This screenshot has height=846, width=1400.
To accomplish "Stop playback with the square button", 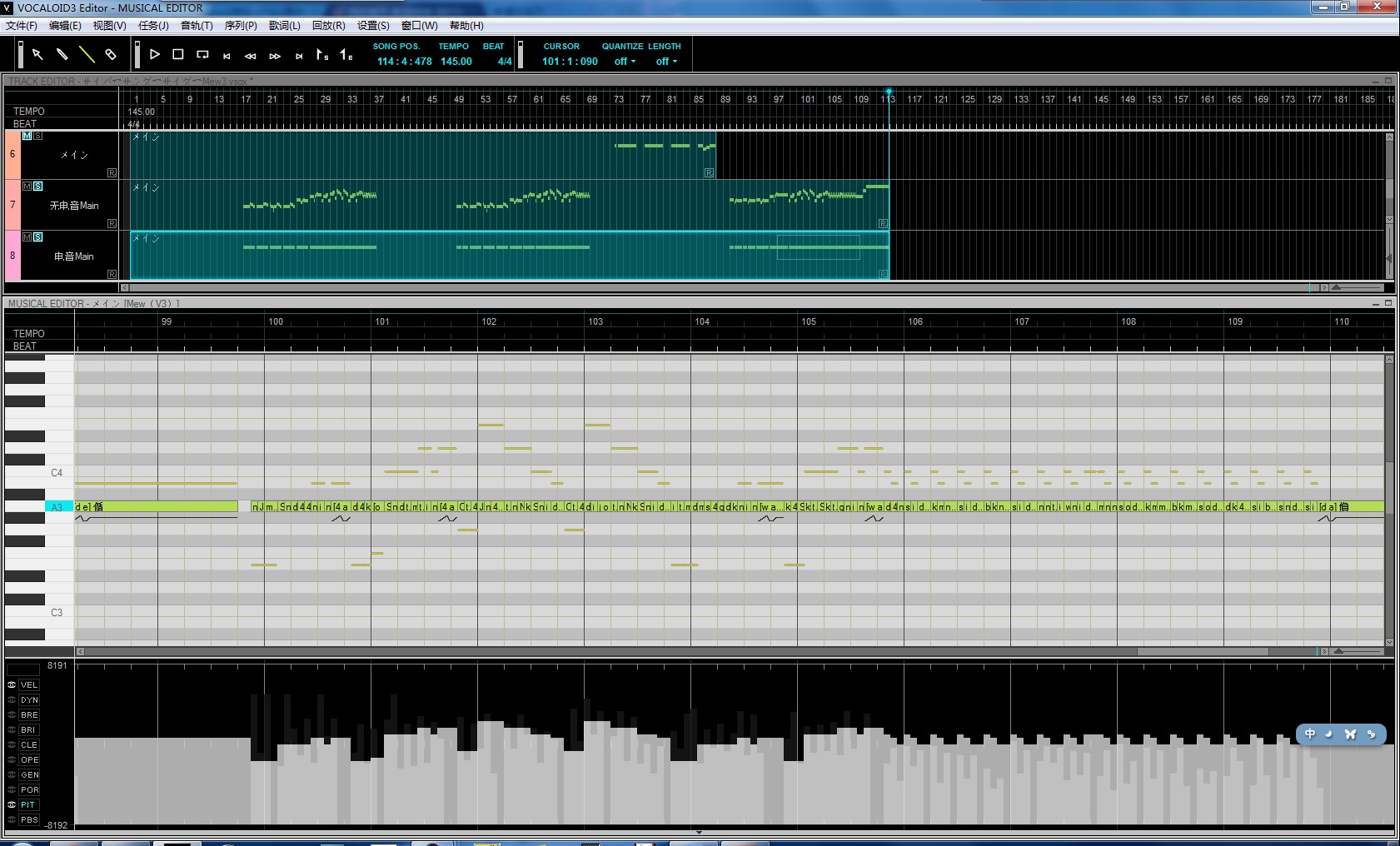I will click(x=177, y=54).
